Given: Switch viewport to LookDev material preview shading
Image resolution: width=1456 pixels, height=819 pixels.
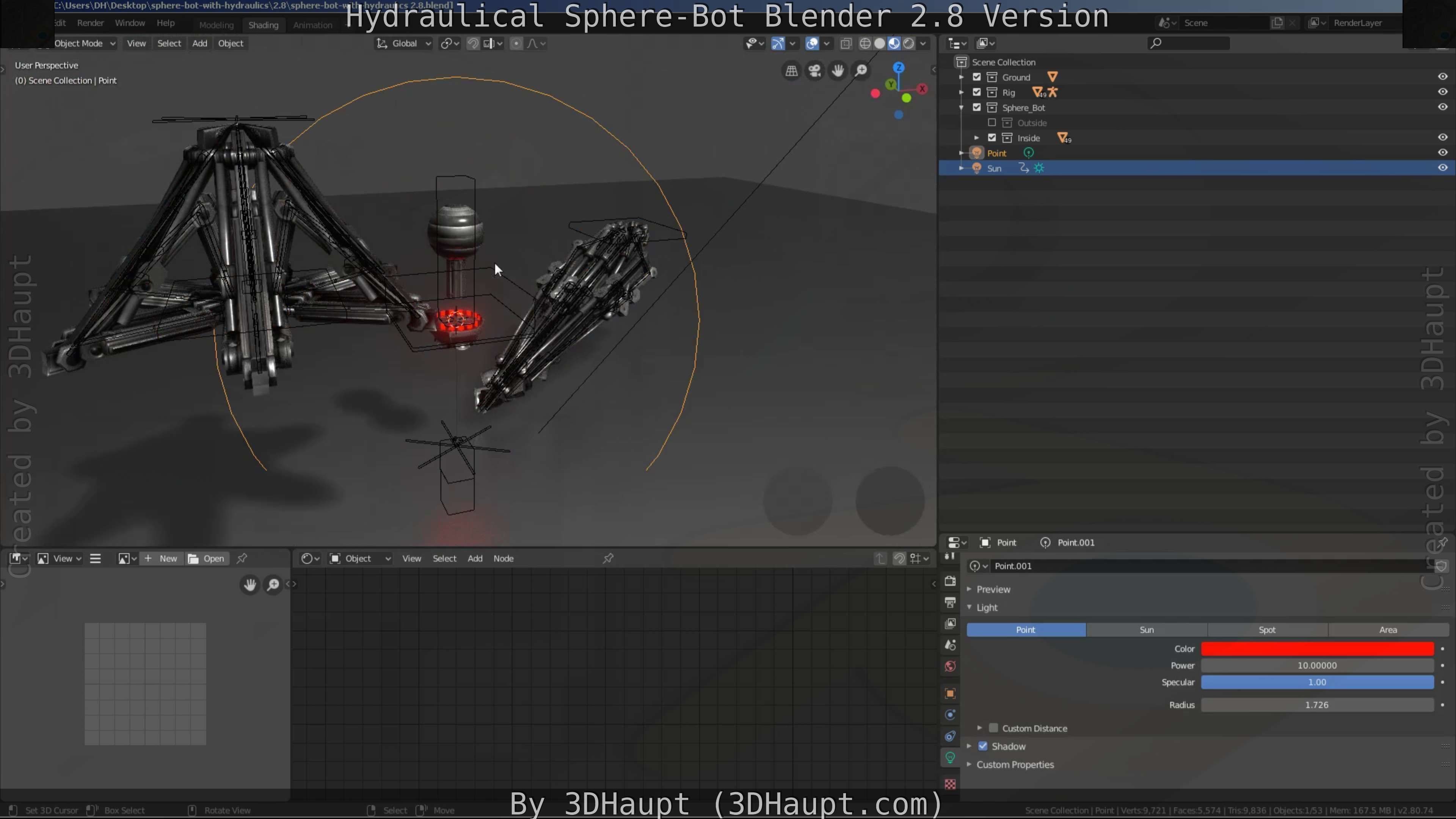Looking at the screenshot, I should 894,44.
